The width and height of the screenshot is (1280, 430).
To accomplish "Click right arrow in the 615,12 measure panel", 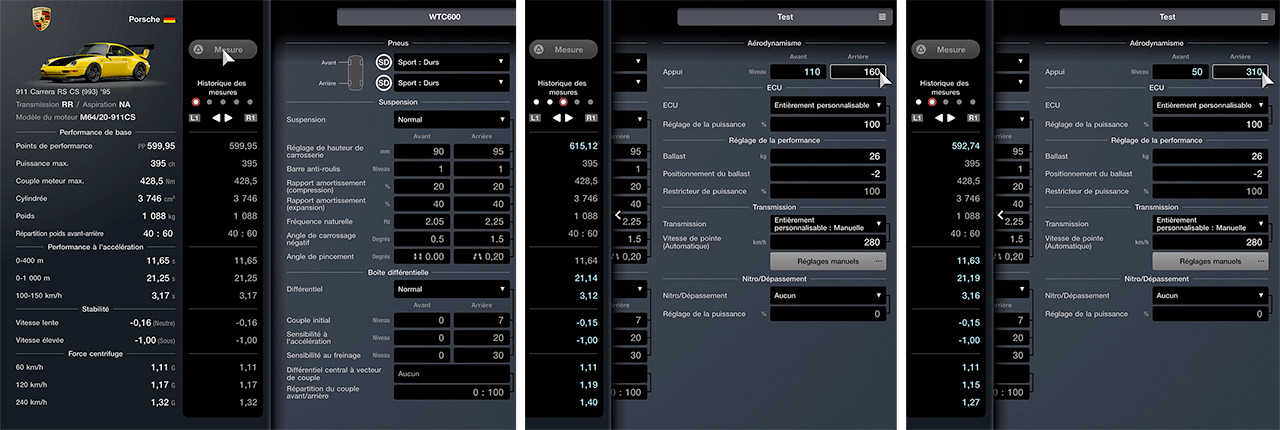I will (570, 118).
